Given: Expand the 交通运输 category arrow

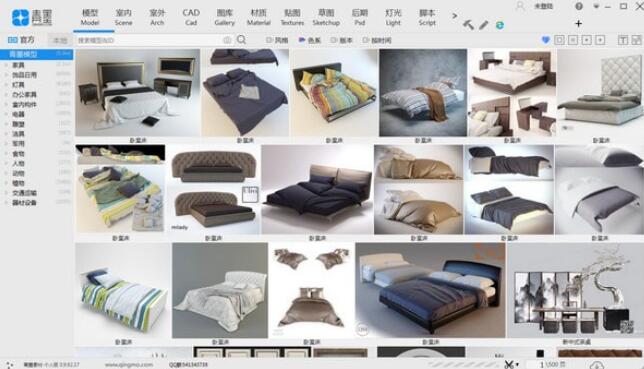Looking at the screenshot, I should tap(6, 193).
